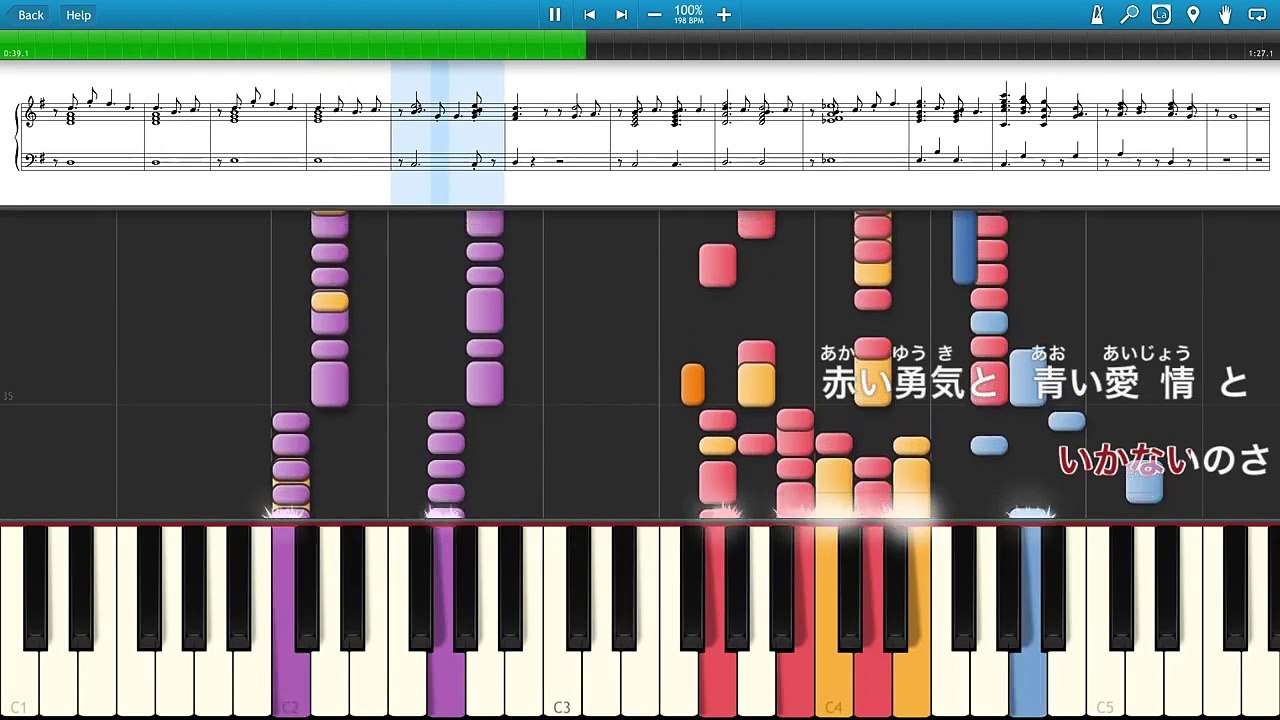The image size is (1280, 720).
Task: Open the Help menu
Action: (x=78, y=14)
